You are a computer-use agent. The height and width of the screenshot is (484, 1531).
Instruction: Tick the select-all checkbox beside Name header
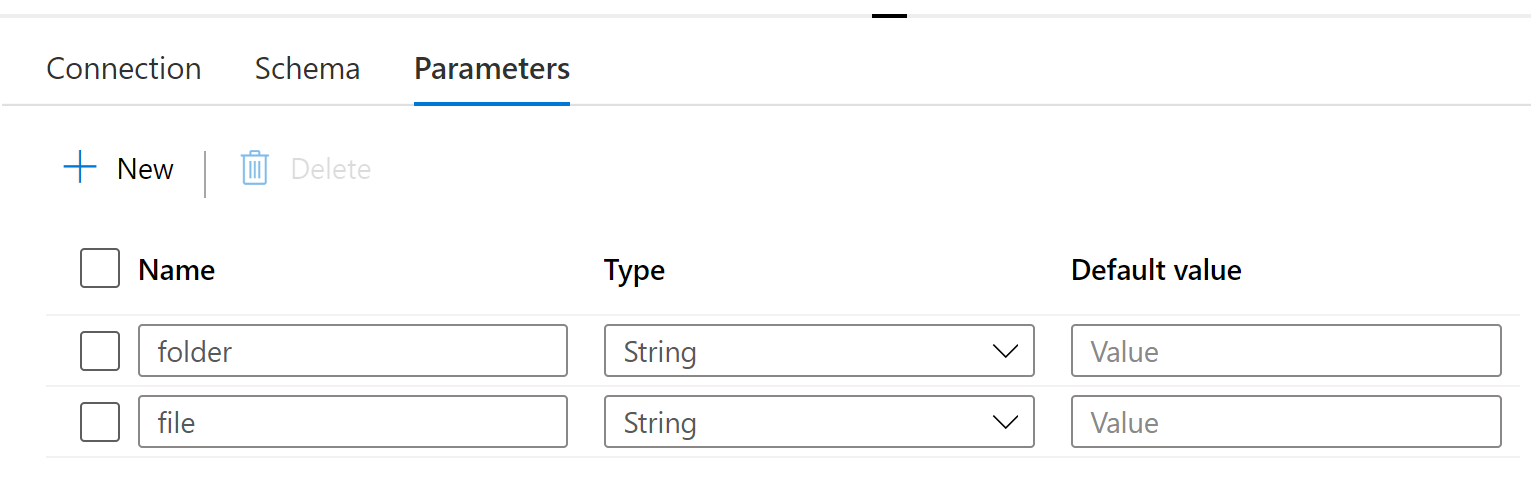pos(100,268)
